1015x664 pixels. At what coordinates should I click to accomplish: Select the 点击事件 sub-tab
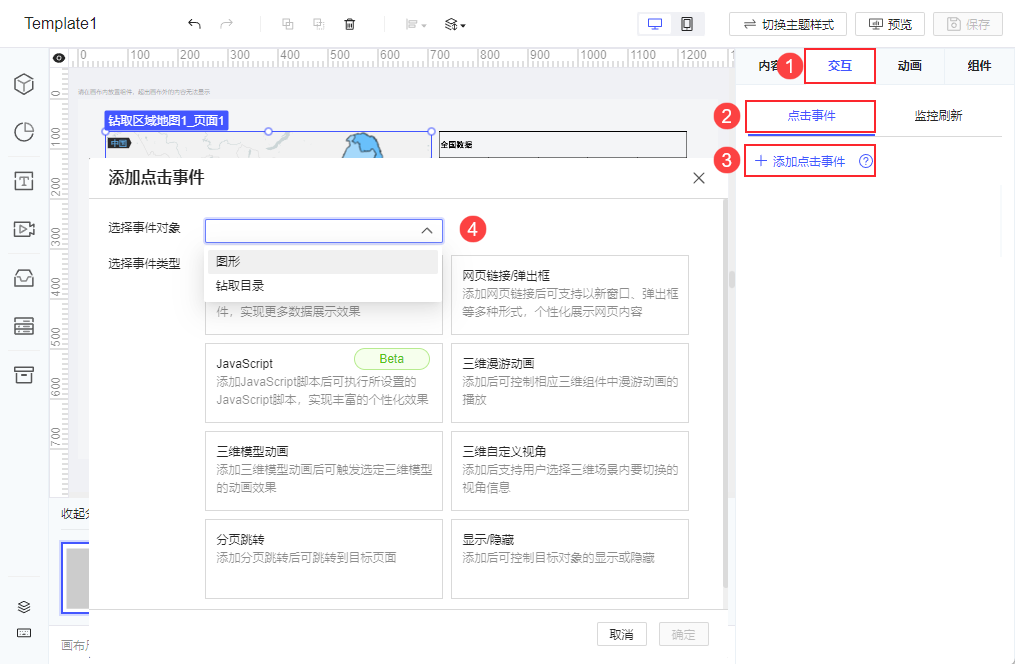point(811,116)
